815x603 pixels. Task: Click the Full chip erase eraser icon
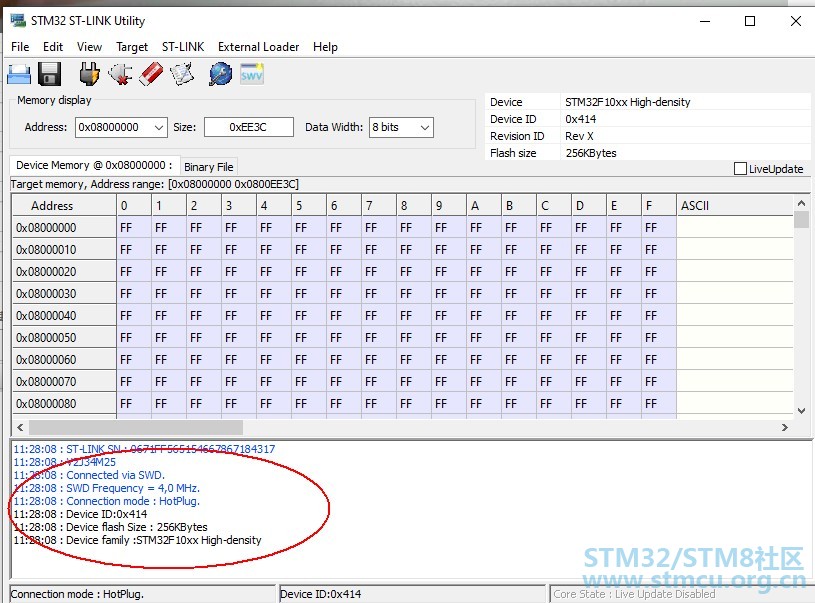click(151, 74)
